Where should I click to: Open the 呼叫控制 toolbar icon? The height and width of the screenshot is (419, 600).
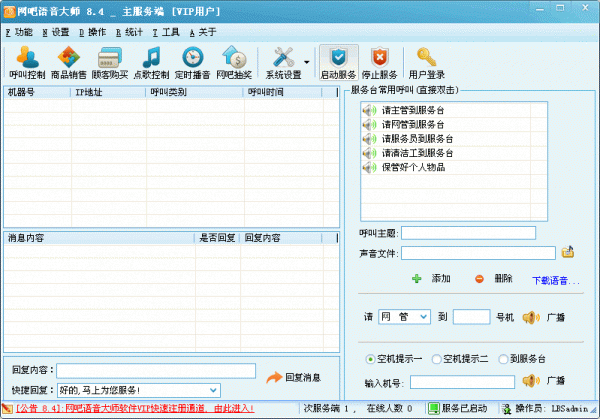point(28,62)
